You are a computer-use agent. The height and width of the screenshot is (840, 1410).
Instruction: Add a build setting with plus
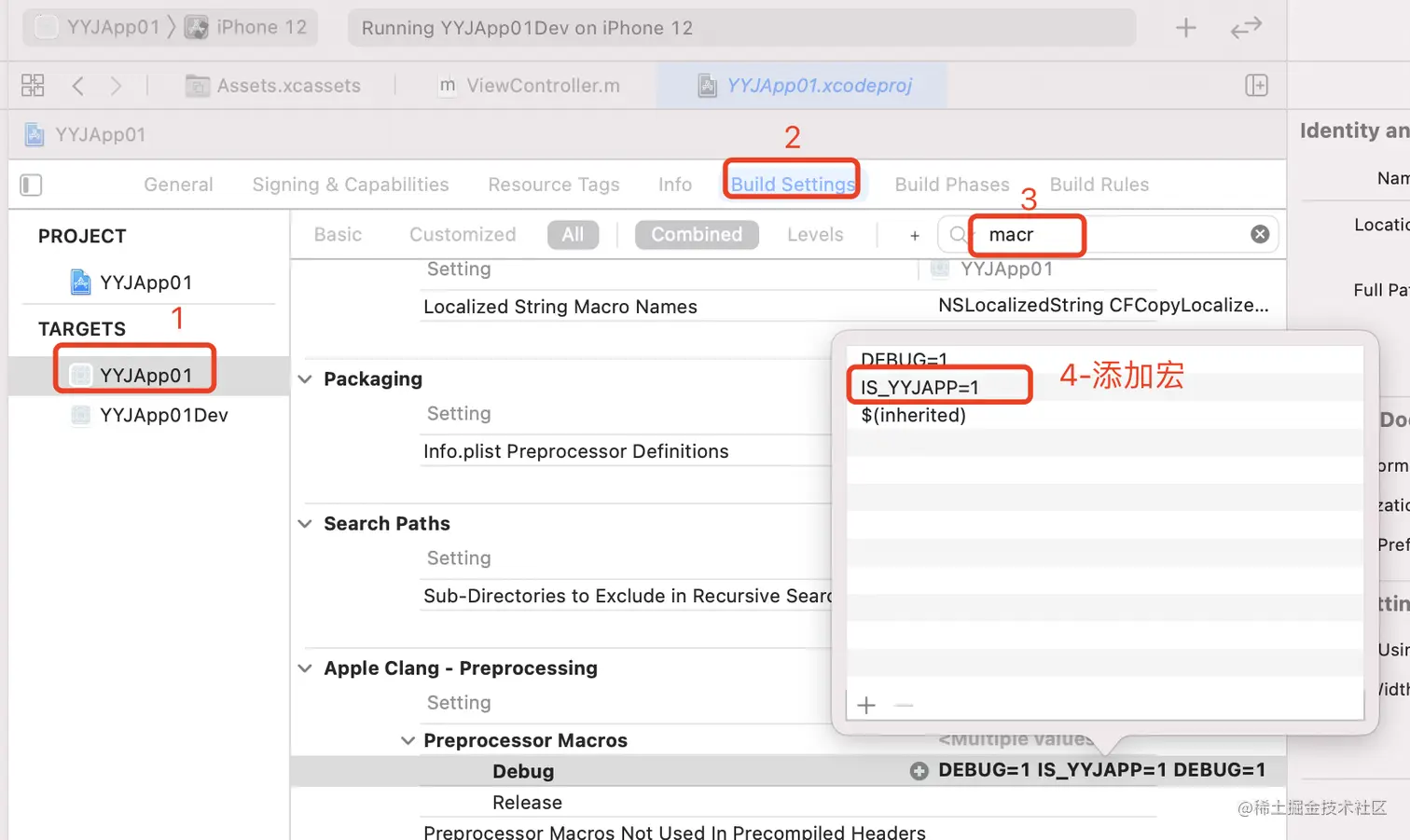coord(915,235)
